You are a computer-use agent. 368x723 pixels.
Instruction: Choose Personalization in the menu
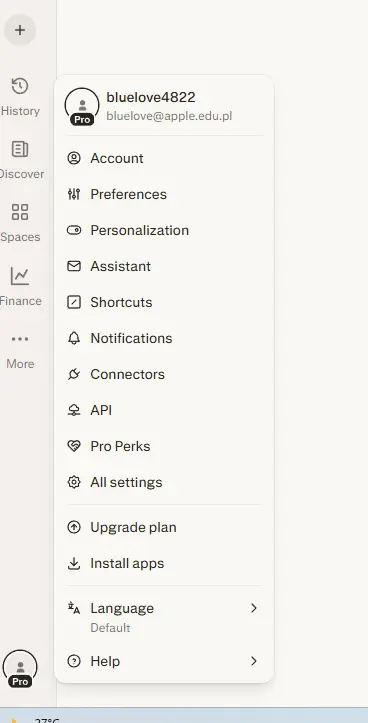[164, 230]
